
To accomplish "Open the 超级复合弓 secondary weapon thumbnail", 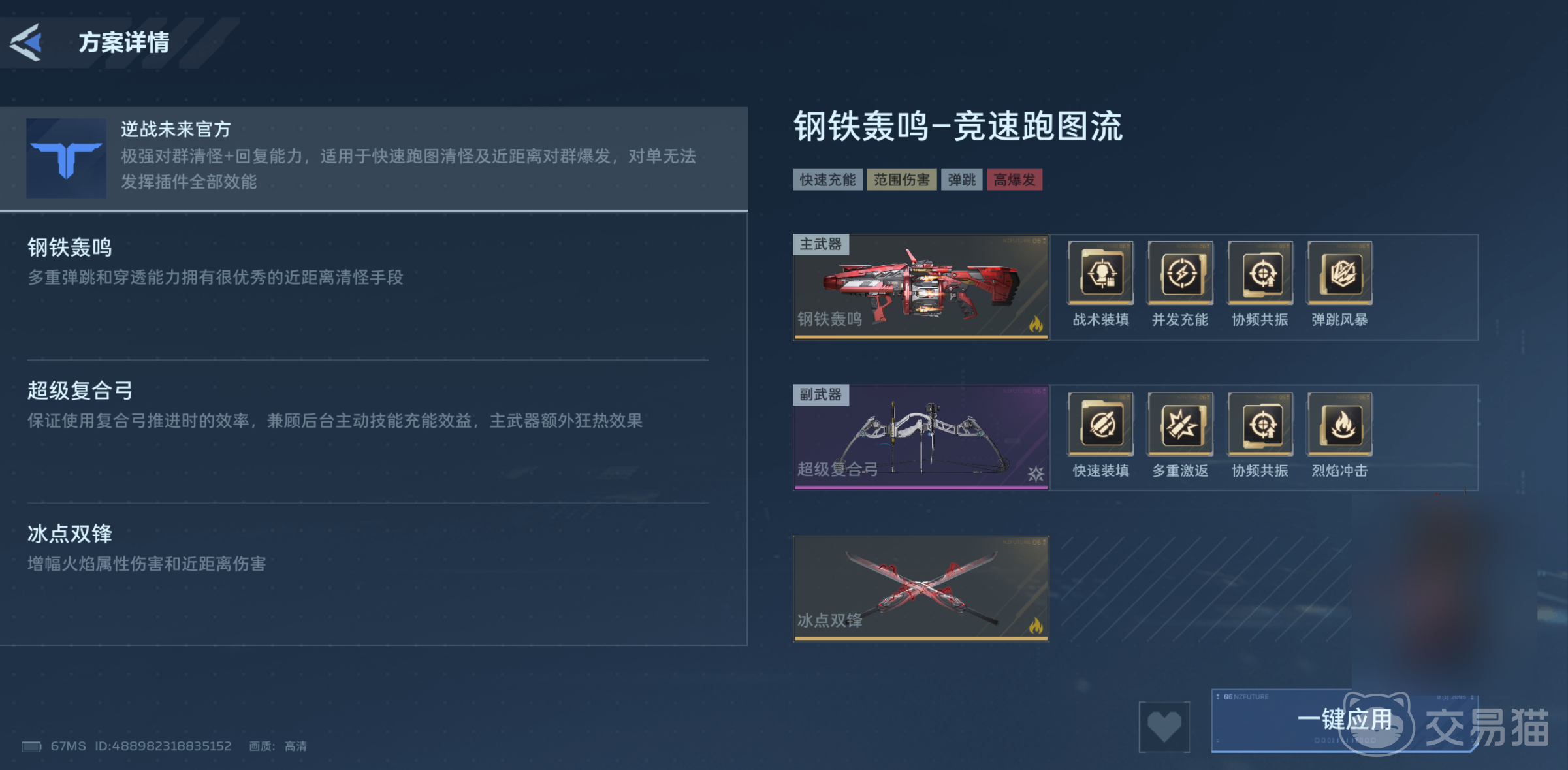I will point(921,438).
